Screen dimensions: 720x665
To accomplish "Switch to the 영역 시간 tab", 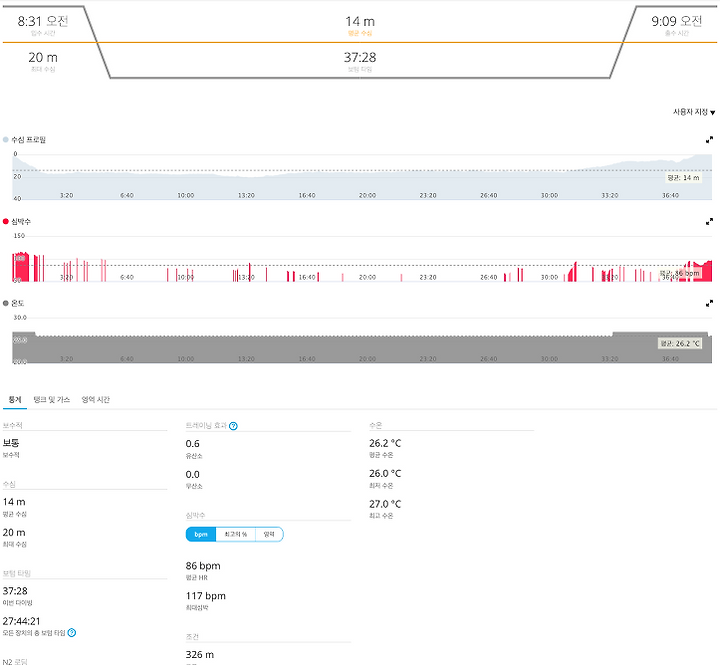I will point(96,400).
